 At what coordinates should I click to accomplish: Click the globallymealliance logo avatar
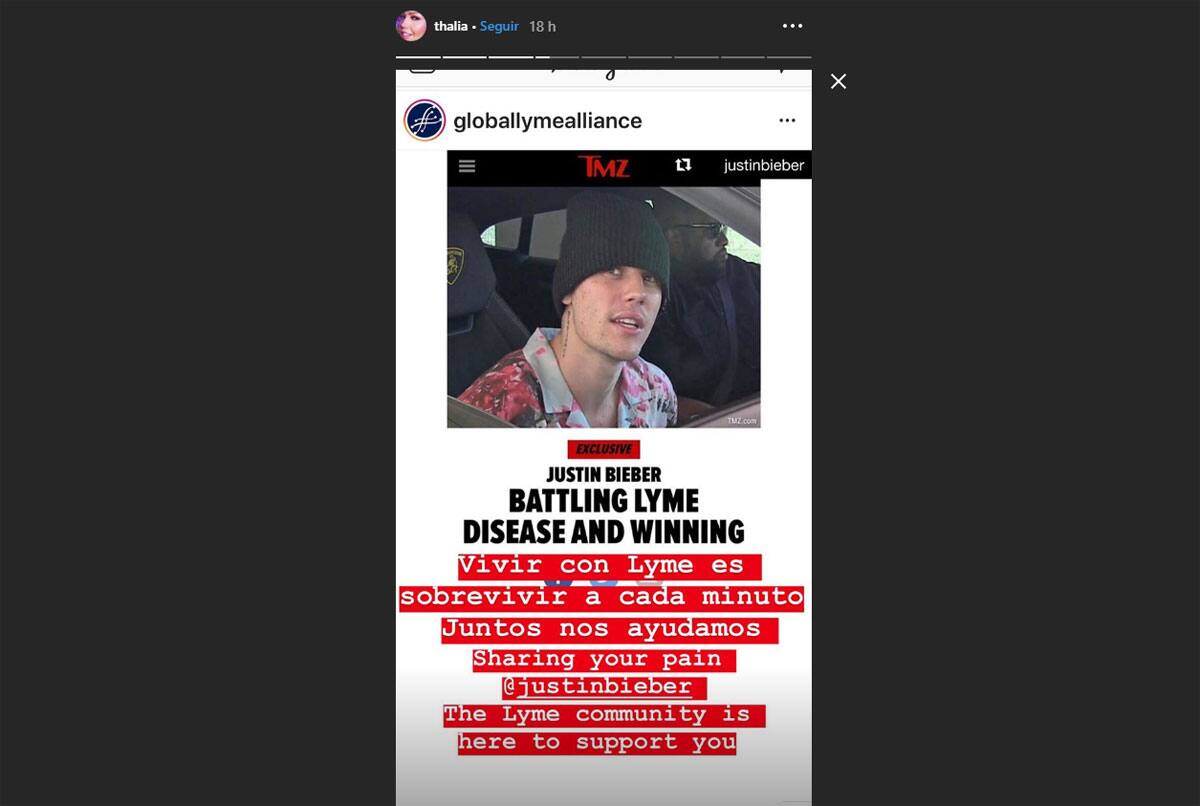coord(424,120)
